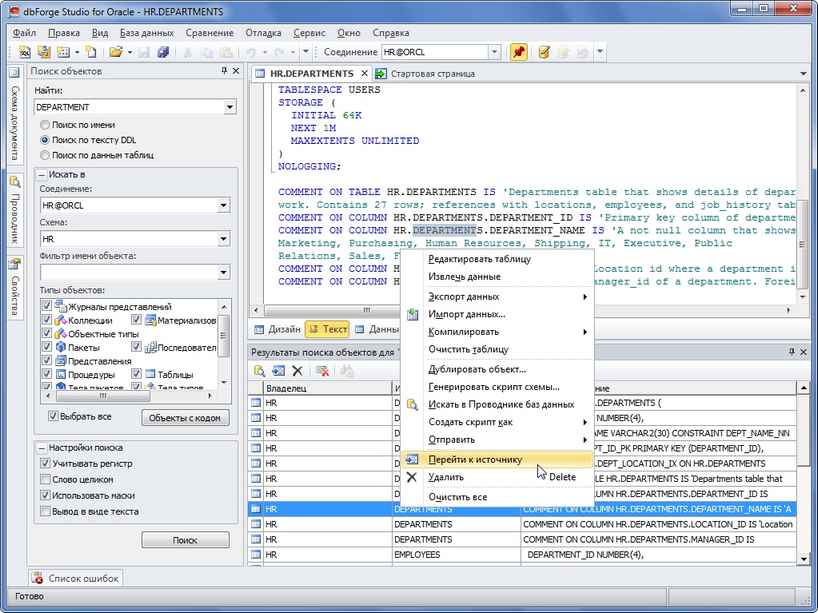Select Поиск по тексту DDL radio button
Viewport: 818px width, 613px height.
(45, 140)
